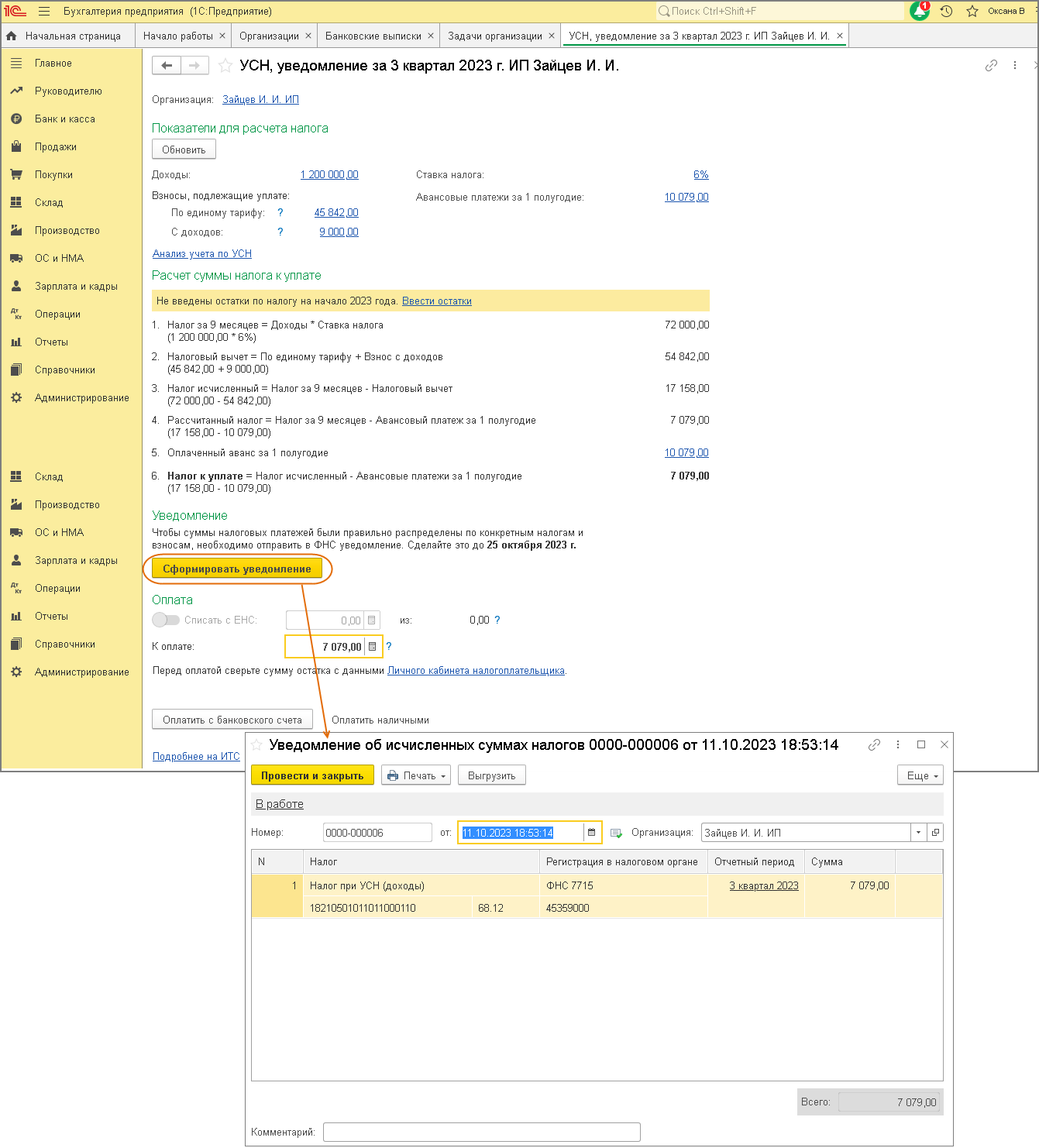Show help for По единому тарифу
This screenshot has width=1039, height=1148.
click(x=280, y=212)
